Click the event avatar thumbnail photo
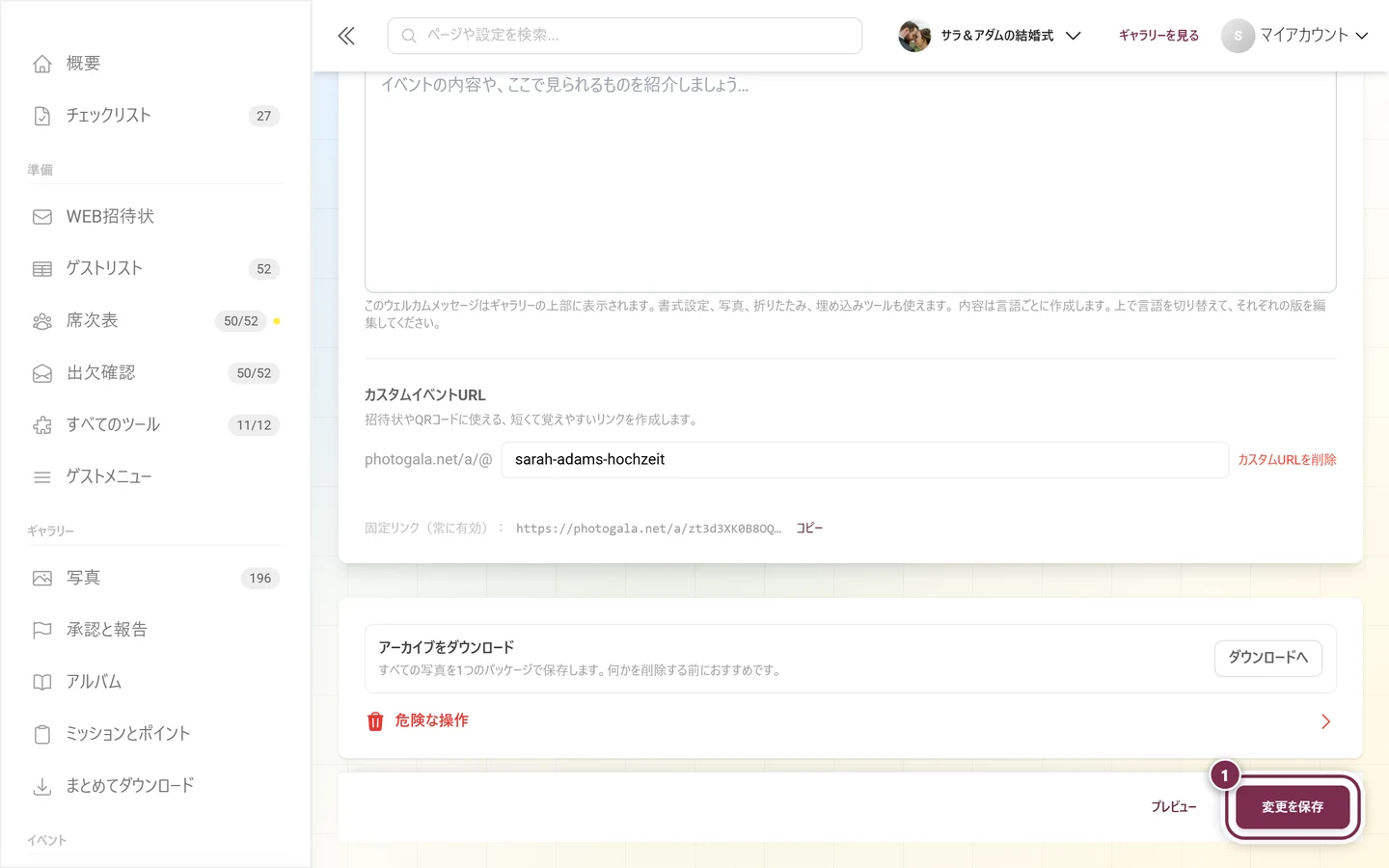The height and width of the screenshot is (868, 1389). coord(914,36)
